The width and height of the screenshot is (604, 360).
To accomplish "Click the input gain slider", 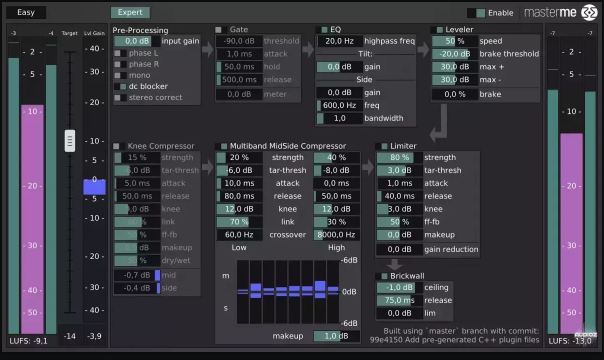I will pyautogui.click(x=137, y=41).
